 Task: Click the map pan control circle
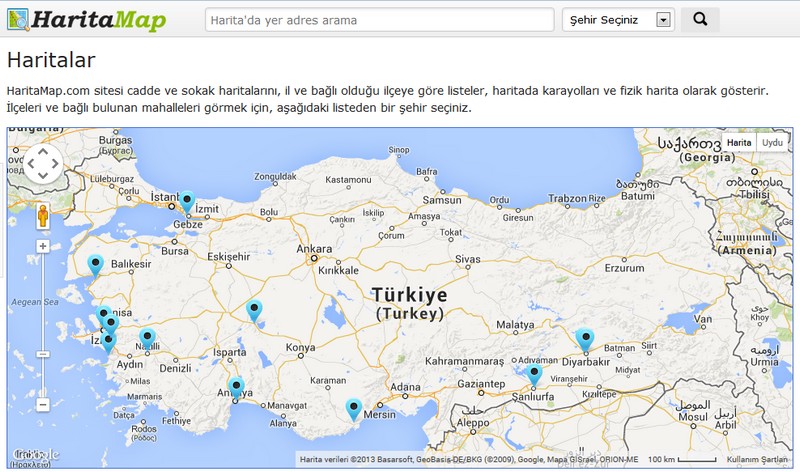pyautogui.click(x=43, y=163)
